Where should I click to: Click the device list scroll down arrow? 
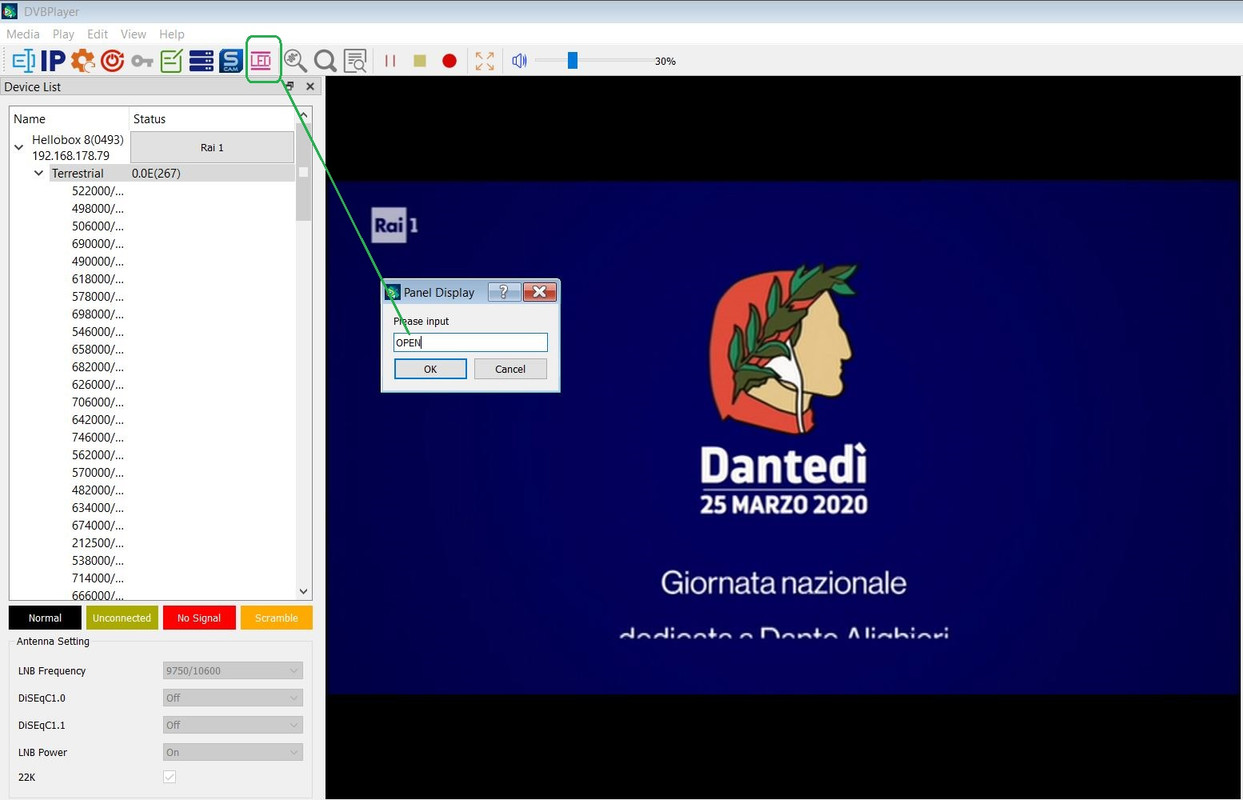pos(304,592)
